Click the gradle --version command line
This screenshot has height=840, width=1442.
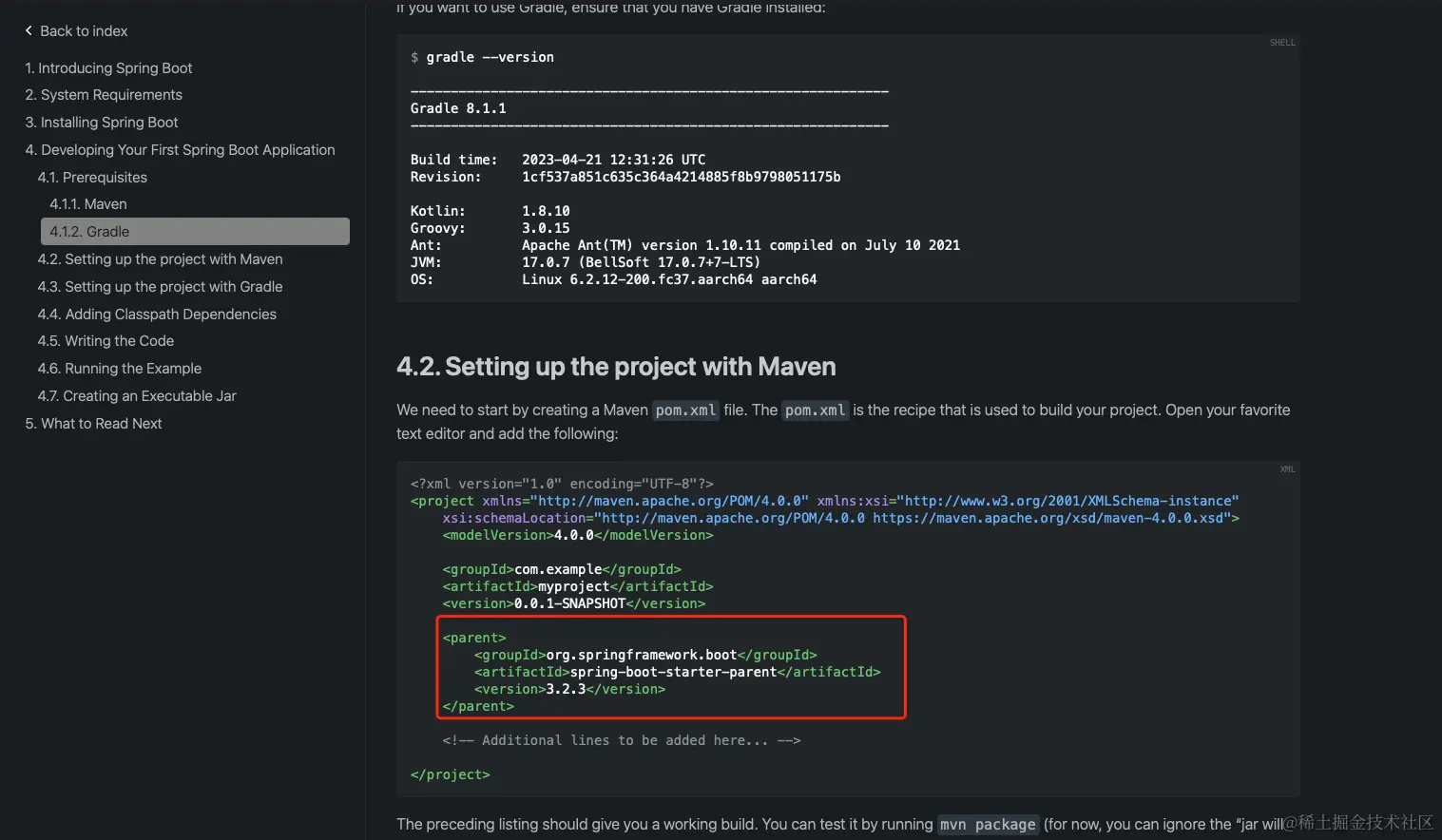(482, 57)
